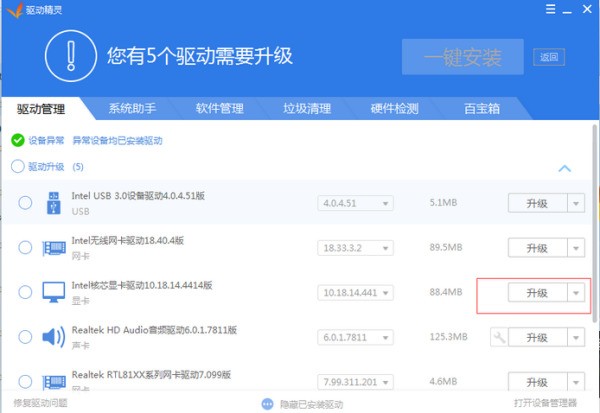600x413 pixels.
Task: Select all via 驱动升级 radio circle
Action: tap(18, 167)
